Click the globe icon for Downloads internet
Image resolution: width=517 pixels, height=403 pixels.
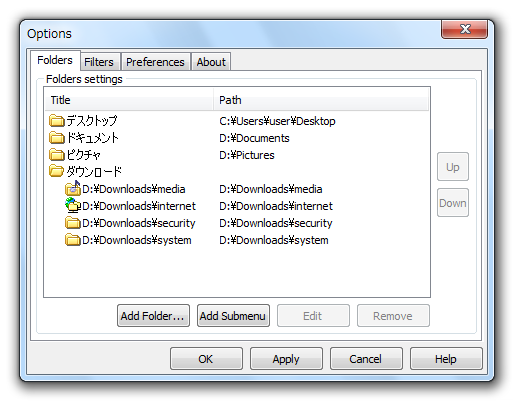point(73,205)
